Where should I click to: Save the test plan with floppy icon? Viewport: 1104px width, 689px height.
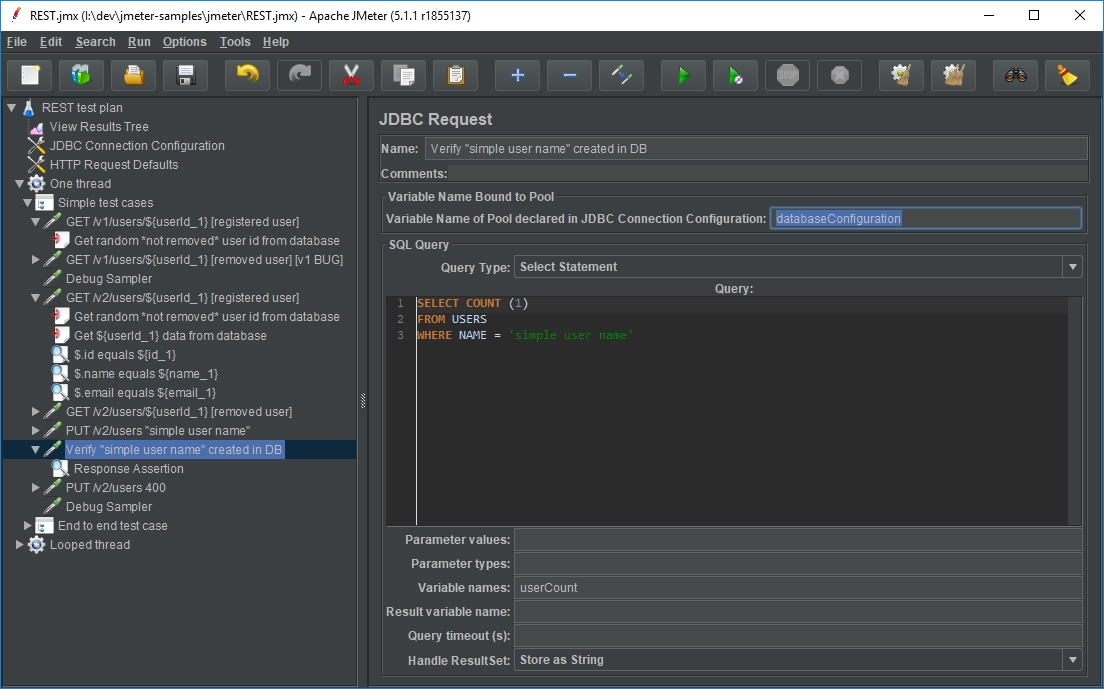(186, 75)
